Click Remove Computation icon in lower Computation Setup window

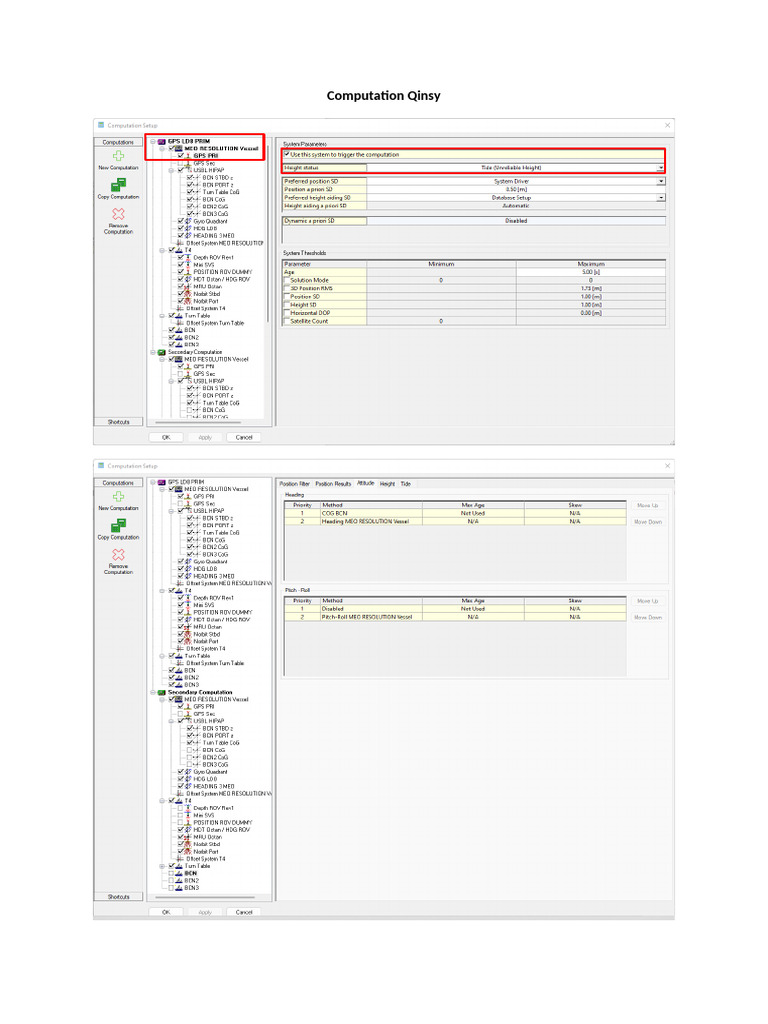click(118, 555)
